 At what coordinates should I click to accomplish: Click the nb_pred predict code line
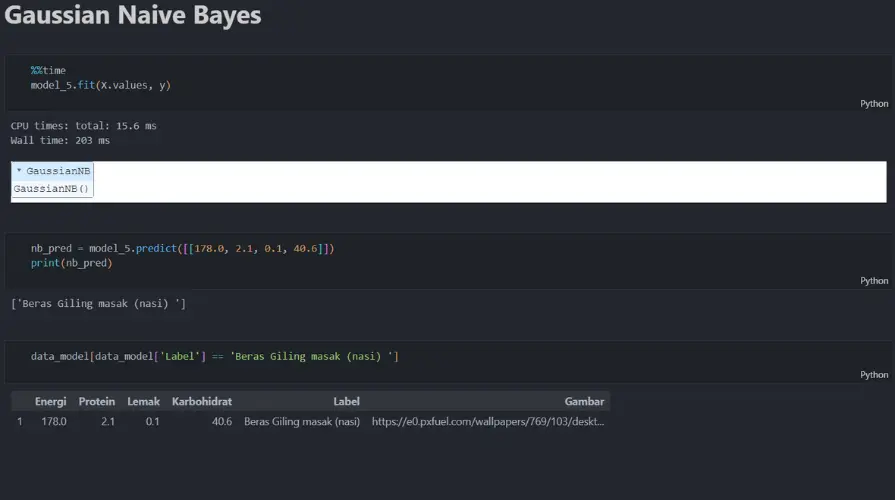tap(182, 248)
